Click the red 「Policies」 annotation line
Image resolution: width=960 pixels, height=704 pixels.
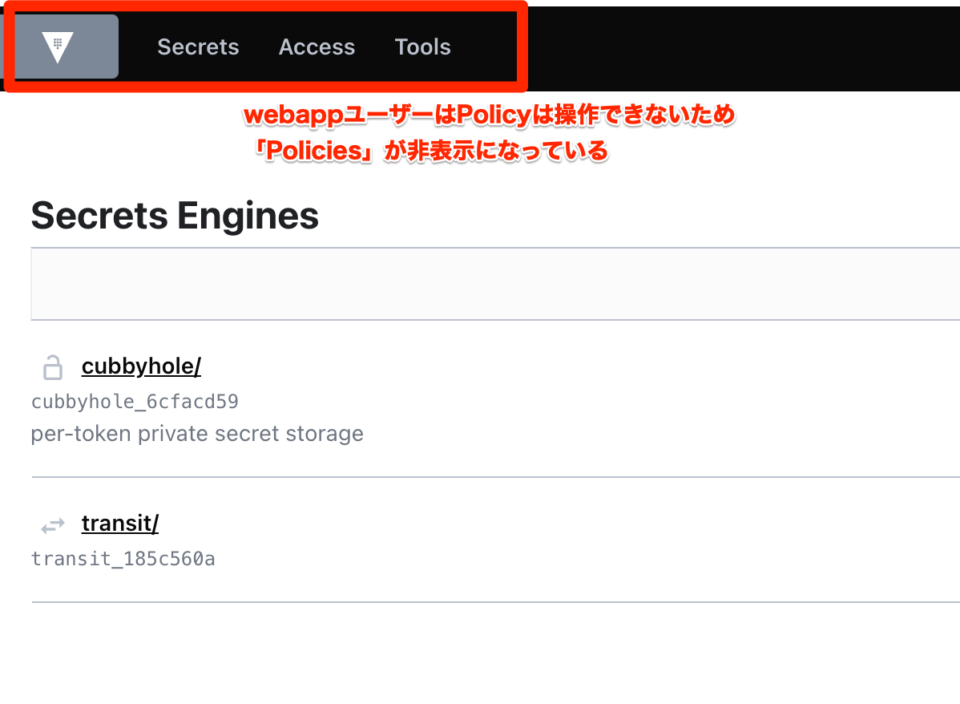[x=432, y=151]
